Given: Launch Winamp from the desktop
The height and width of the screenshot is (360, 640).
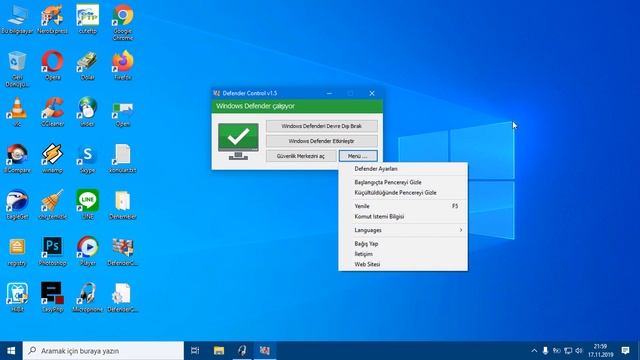Looking at the screenshot, I should [x=52, y=158].
